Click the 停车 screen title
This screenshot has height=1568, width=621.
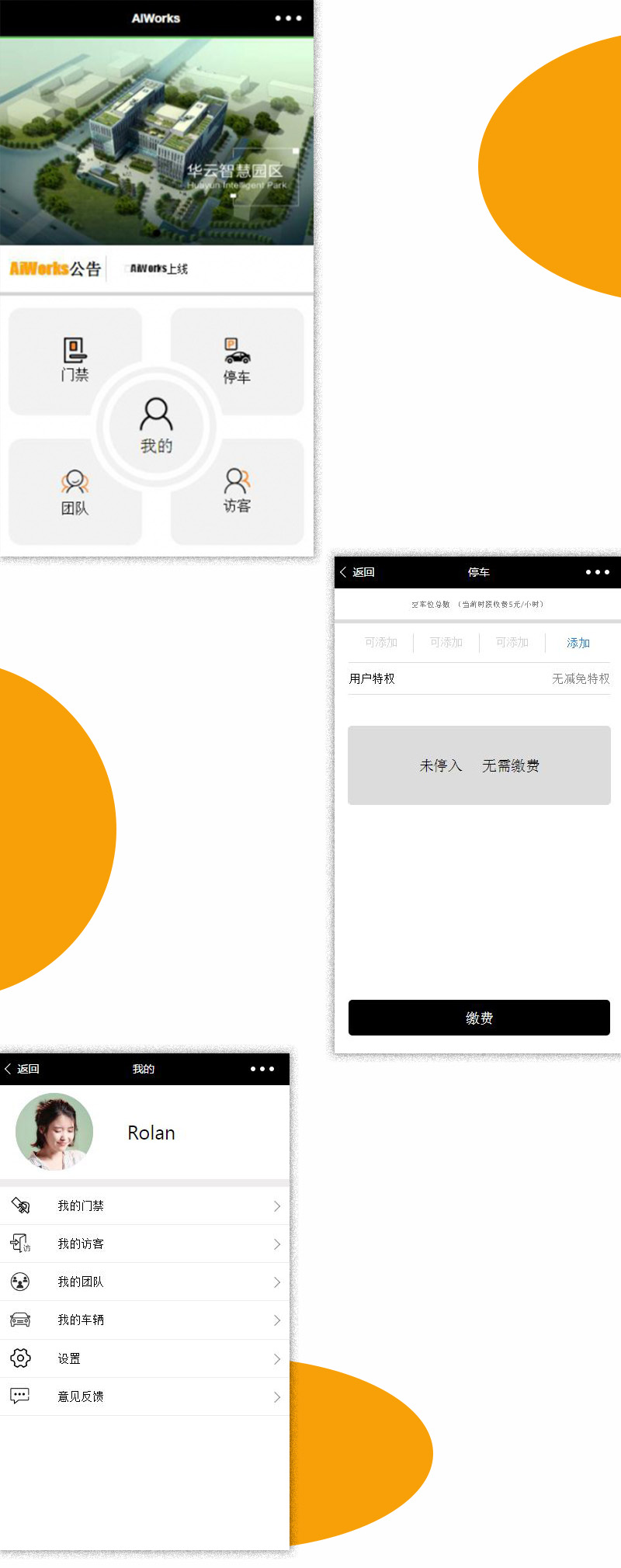coord(479,572)
